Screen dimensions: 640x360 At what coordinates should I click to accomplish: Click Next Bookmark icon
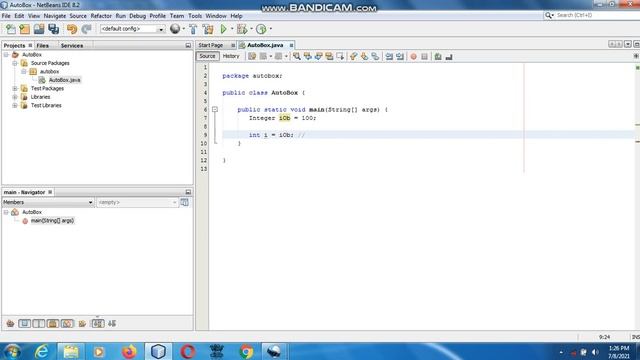click(x=364, y=56)
